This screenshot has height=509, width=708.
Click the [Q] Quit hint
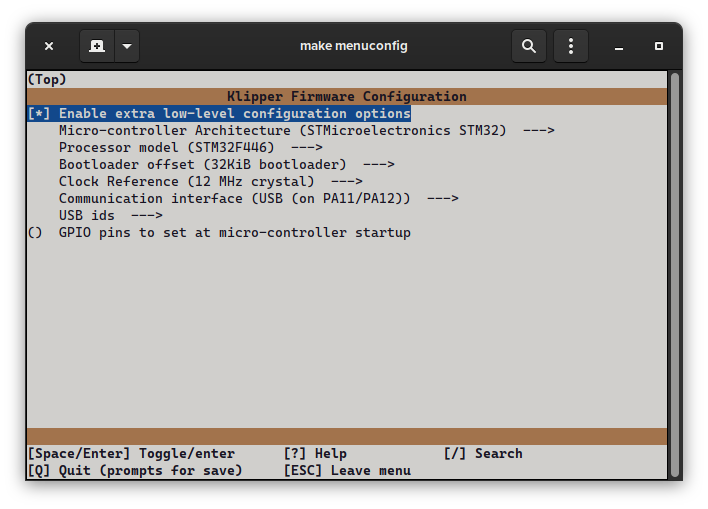(x=135, y=471)
